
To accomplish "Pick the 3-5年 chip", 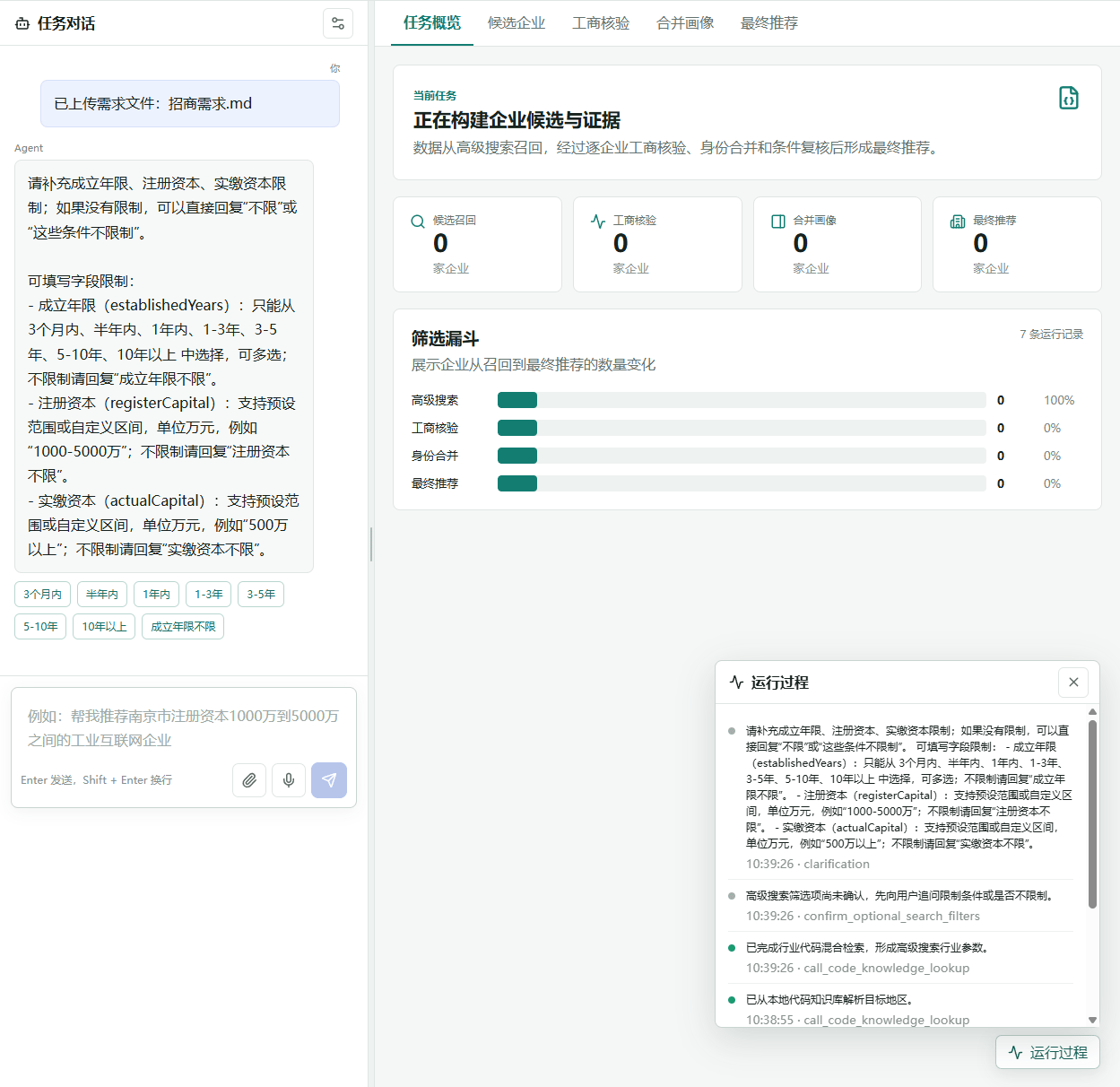I will point(261,595).
